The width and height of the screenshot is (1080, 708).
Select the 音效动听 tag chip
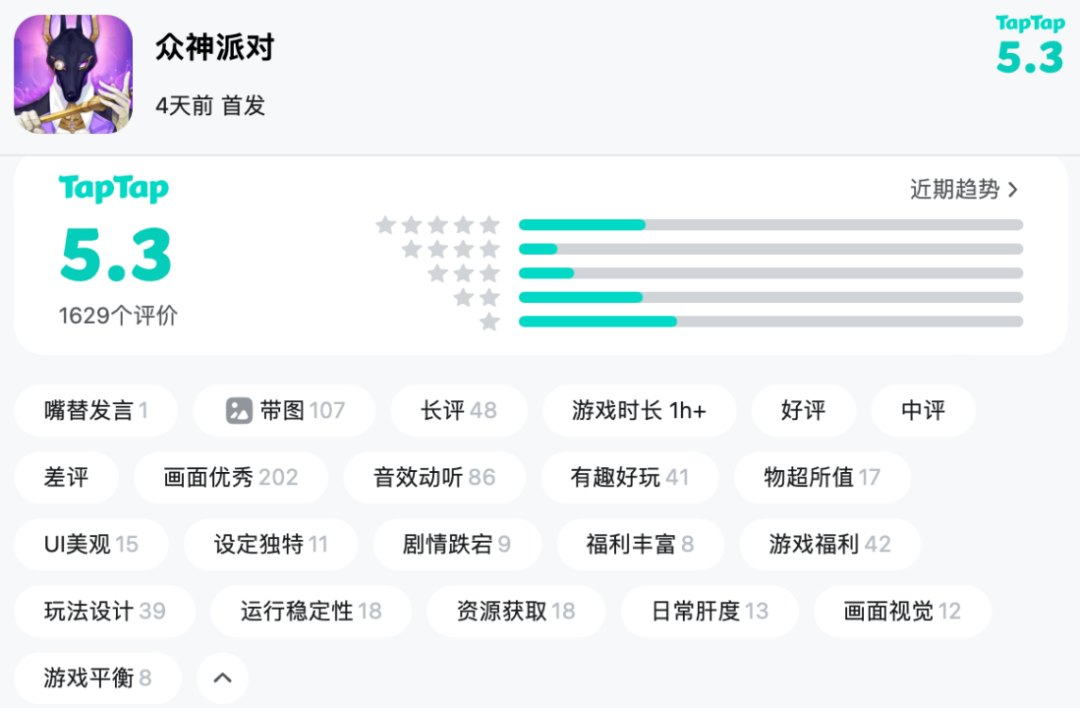click(x=434, y=477)
